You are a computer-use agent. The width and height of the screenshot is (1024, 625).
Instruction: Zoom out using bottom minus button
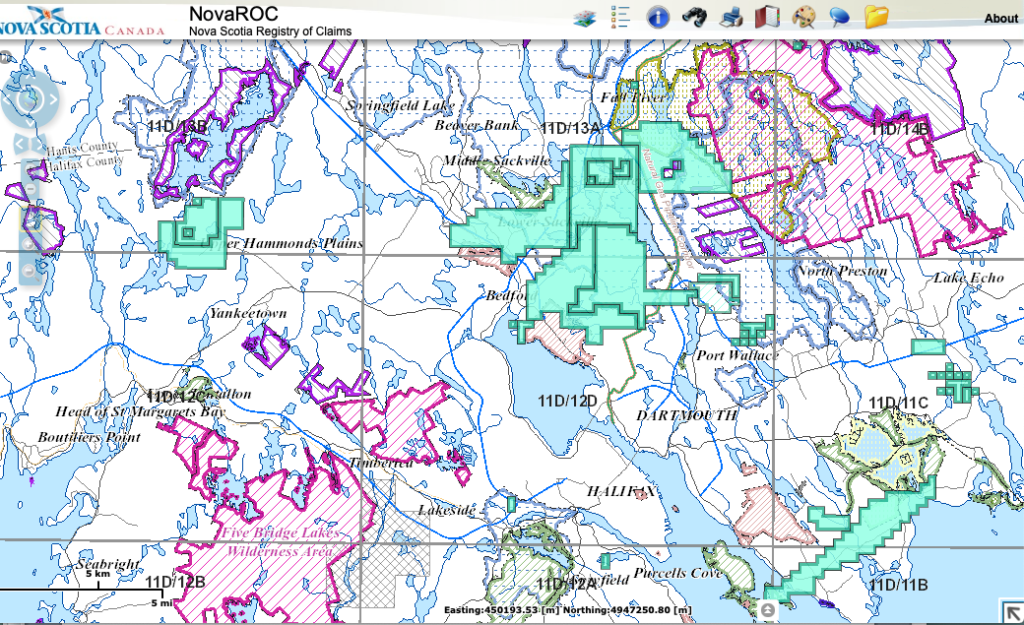click(x=30, y=268)
